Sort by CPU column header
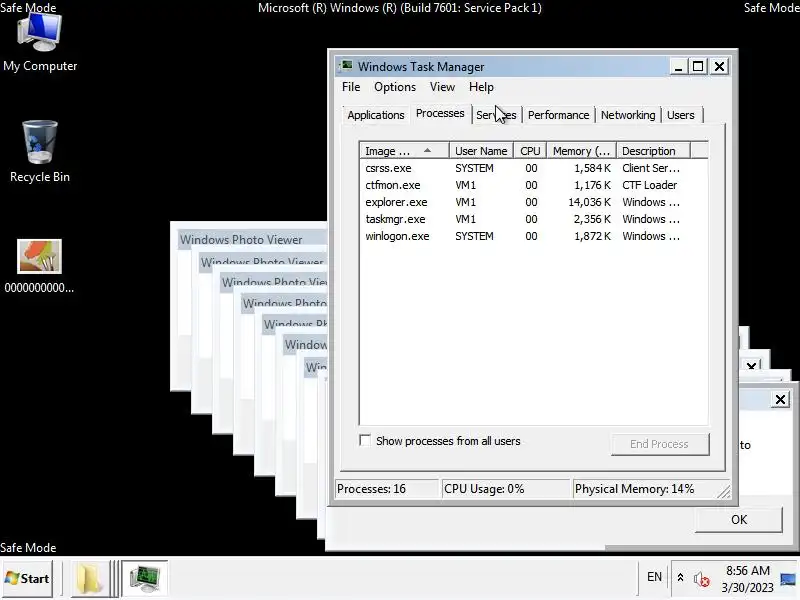This screenshot has width=800, height=600. pos(530,151)
